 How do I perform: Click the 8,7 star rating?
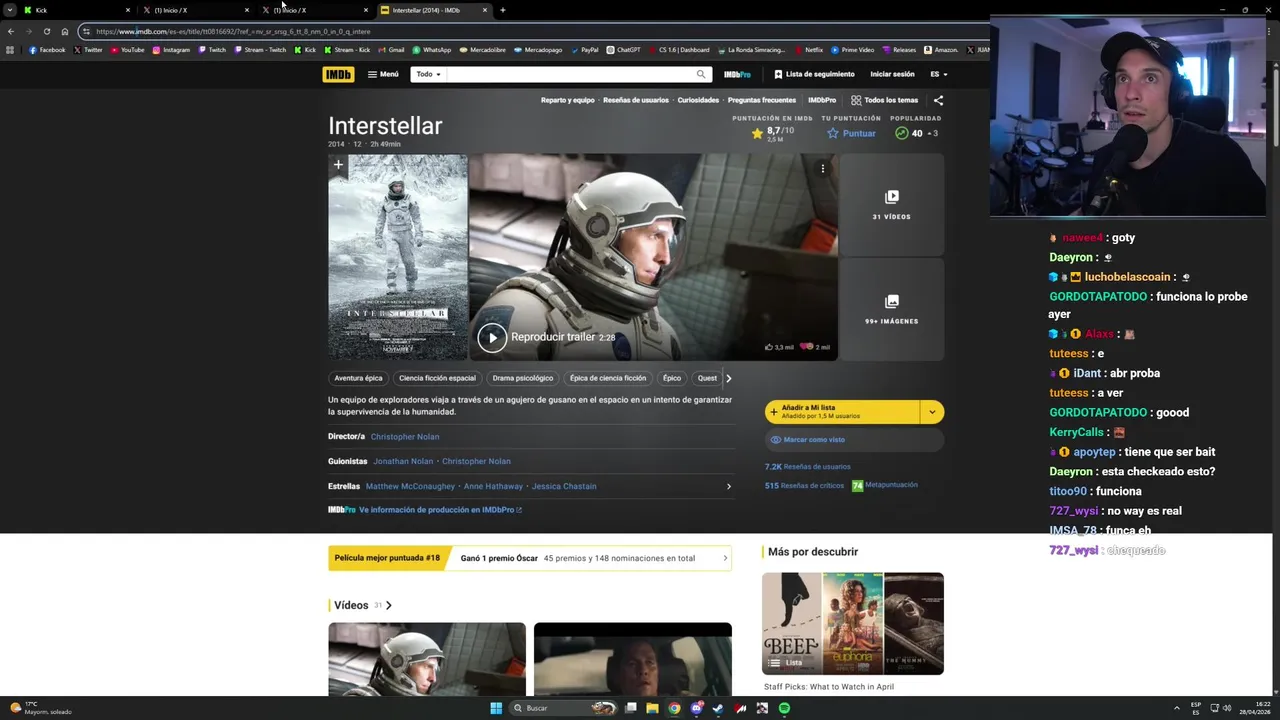(x=772, y=133)
